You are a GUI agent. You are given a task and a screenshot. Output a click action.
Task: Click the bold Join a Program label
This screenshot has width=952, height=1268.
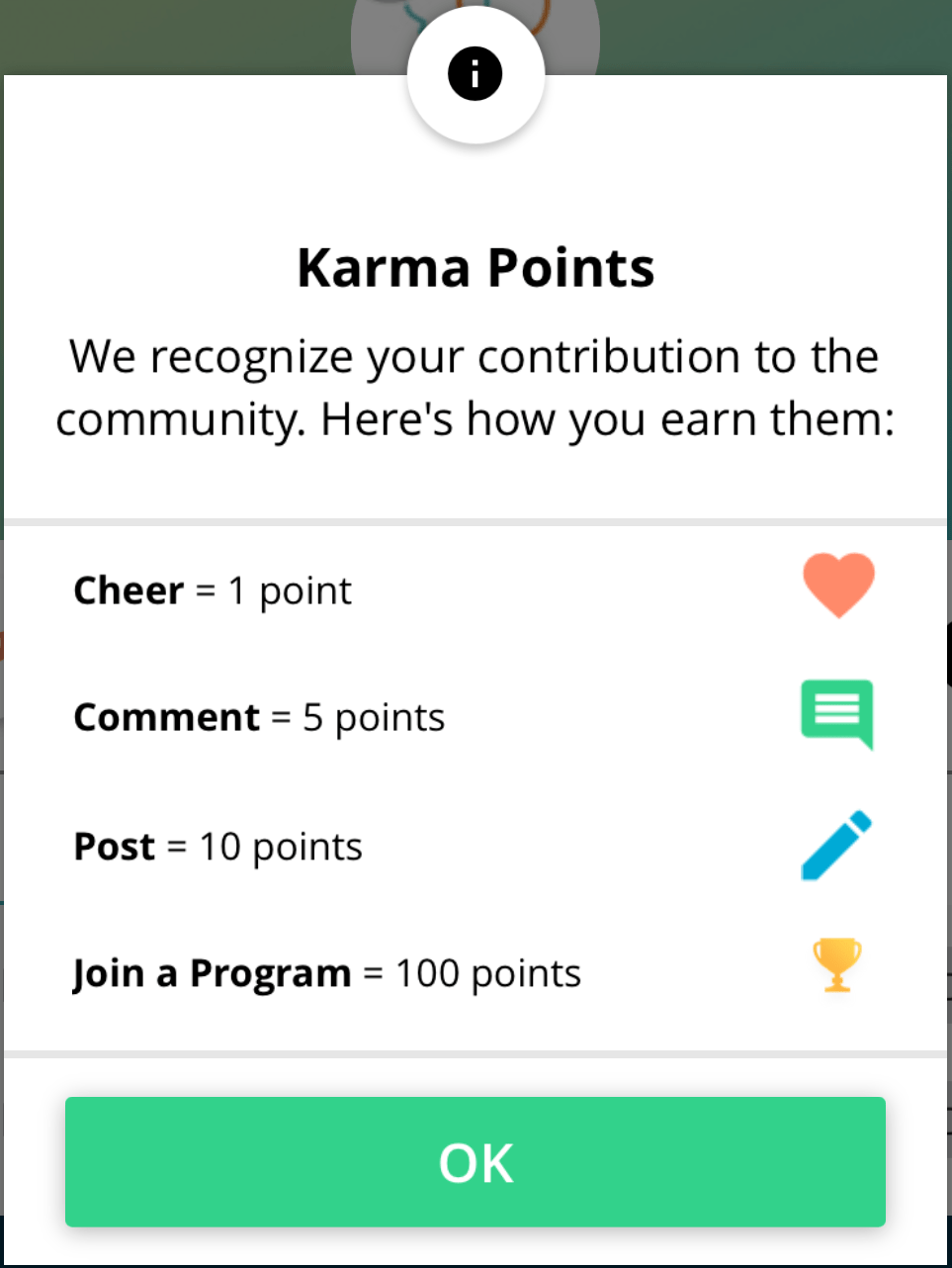point(211,972)
